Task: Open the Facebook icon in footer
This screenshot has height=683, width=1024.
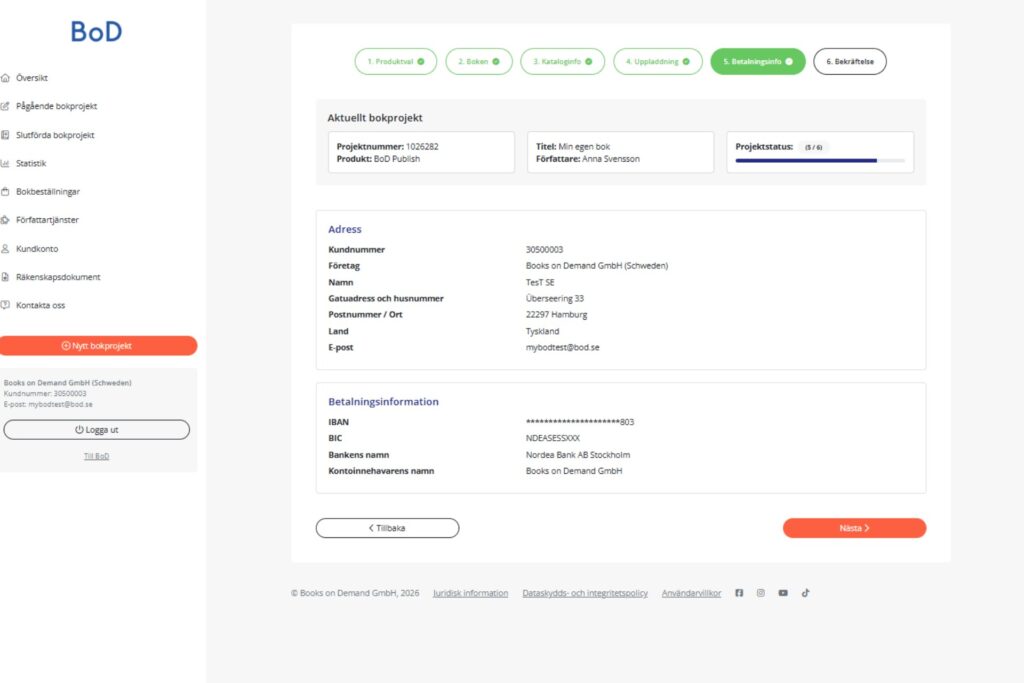Action: tap(739, 593)
